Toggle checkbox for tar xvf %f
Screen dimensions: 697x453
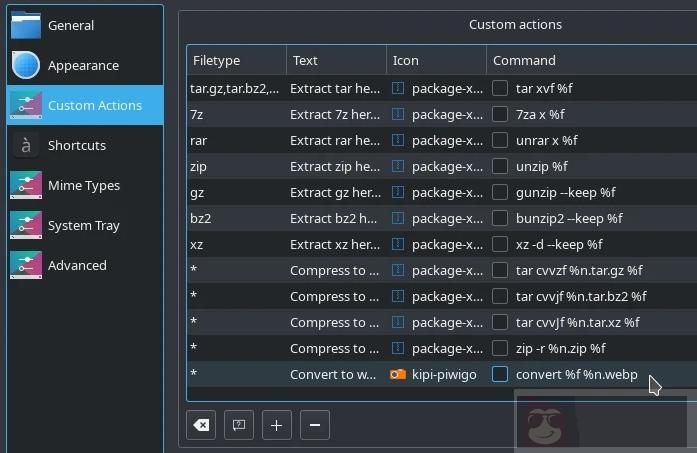pyautogui.click(x=500, y=88)
